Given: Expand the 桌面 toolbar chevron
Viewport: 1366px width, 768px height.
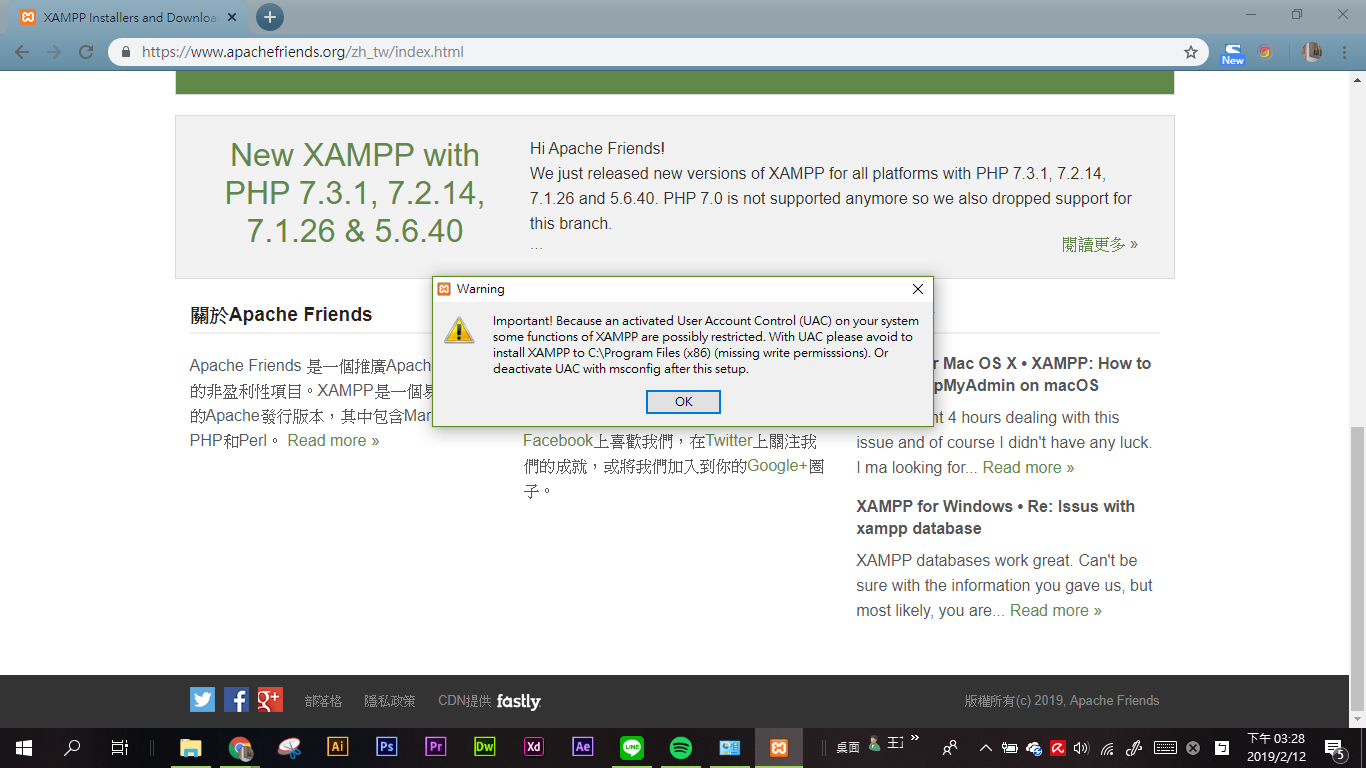Looking at the screenshot, I should coord(914,738).
